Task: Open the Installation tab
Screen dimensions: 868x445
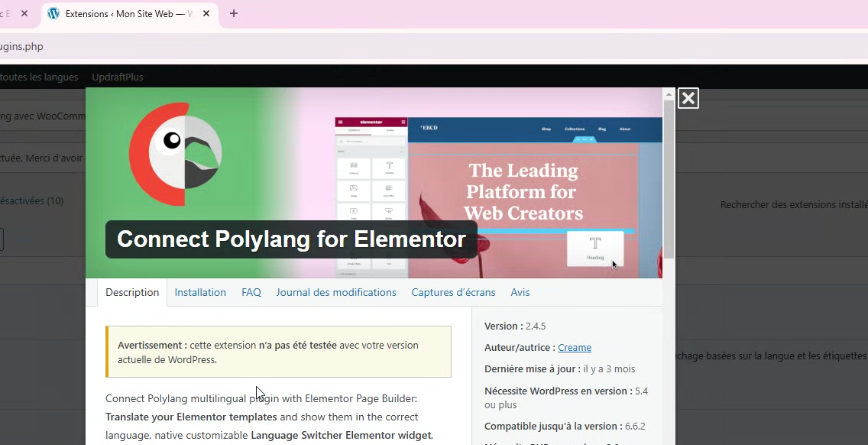Action: 200,293
